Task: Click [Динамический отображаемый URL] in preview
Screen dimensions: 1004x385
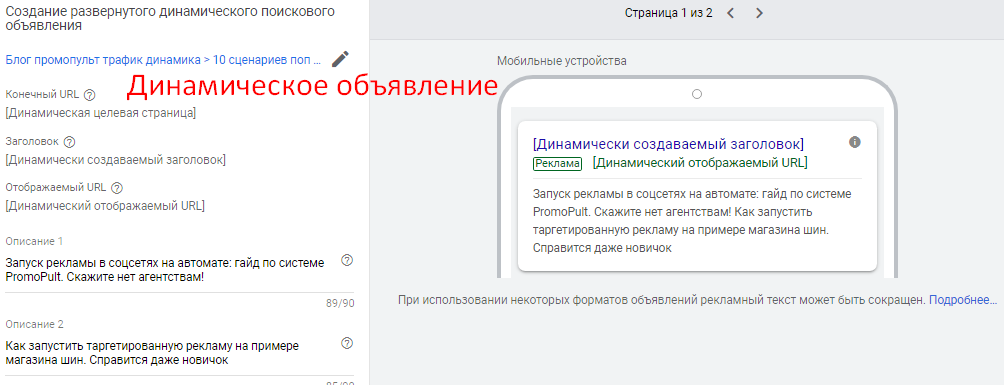Action: pos(700,163)
